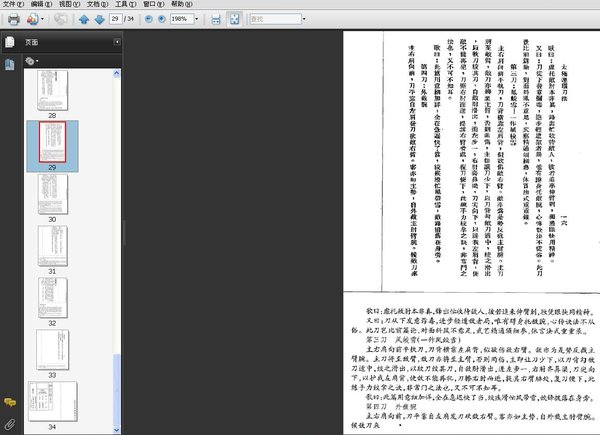The height and width of the screenshot is (435, 600).
Task: Click the zoom out minus button
Action: click(x=149, y=19)
